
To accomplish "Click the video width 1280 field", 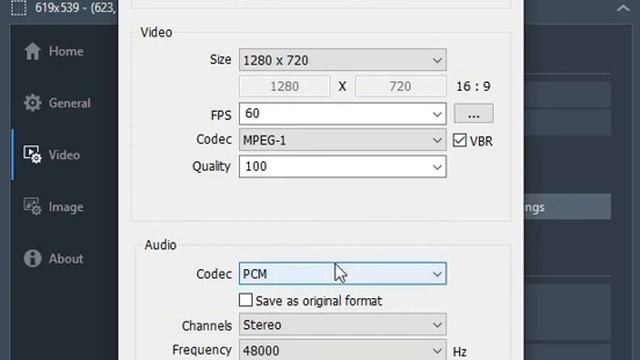I will click(284, 87).
